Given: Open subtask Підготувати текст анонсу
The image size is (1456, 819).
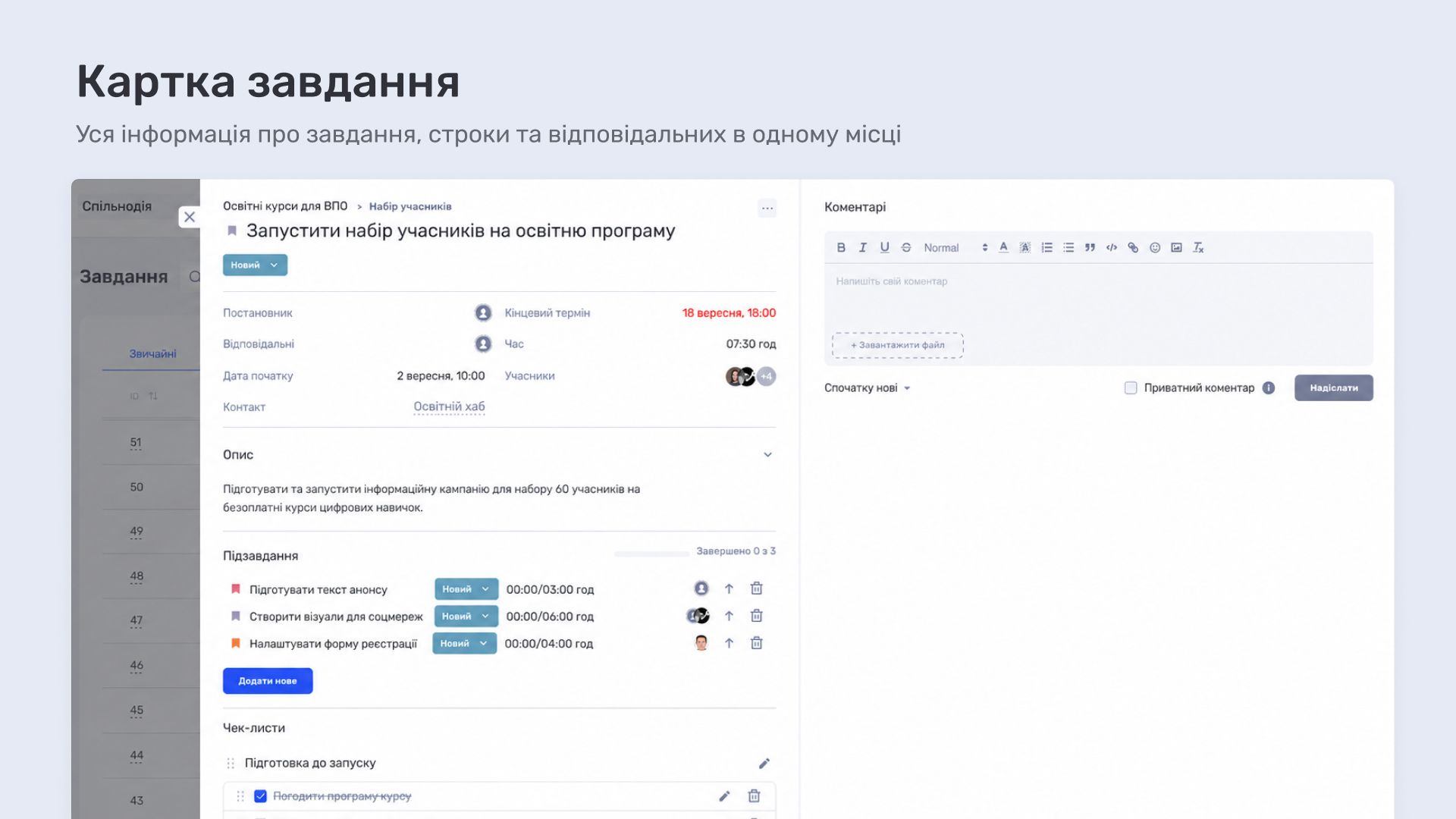Looking at the screenshot, I should coord(318,589).
